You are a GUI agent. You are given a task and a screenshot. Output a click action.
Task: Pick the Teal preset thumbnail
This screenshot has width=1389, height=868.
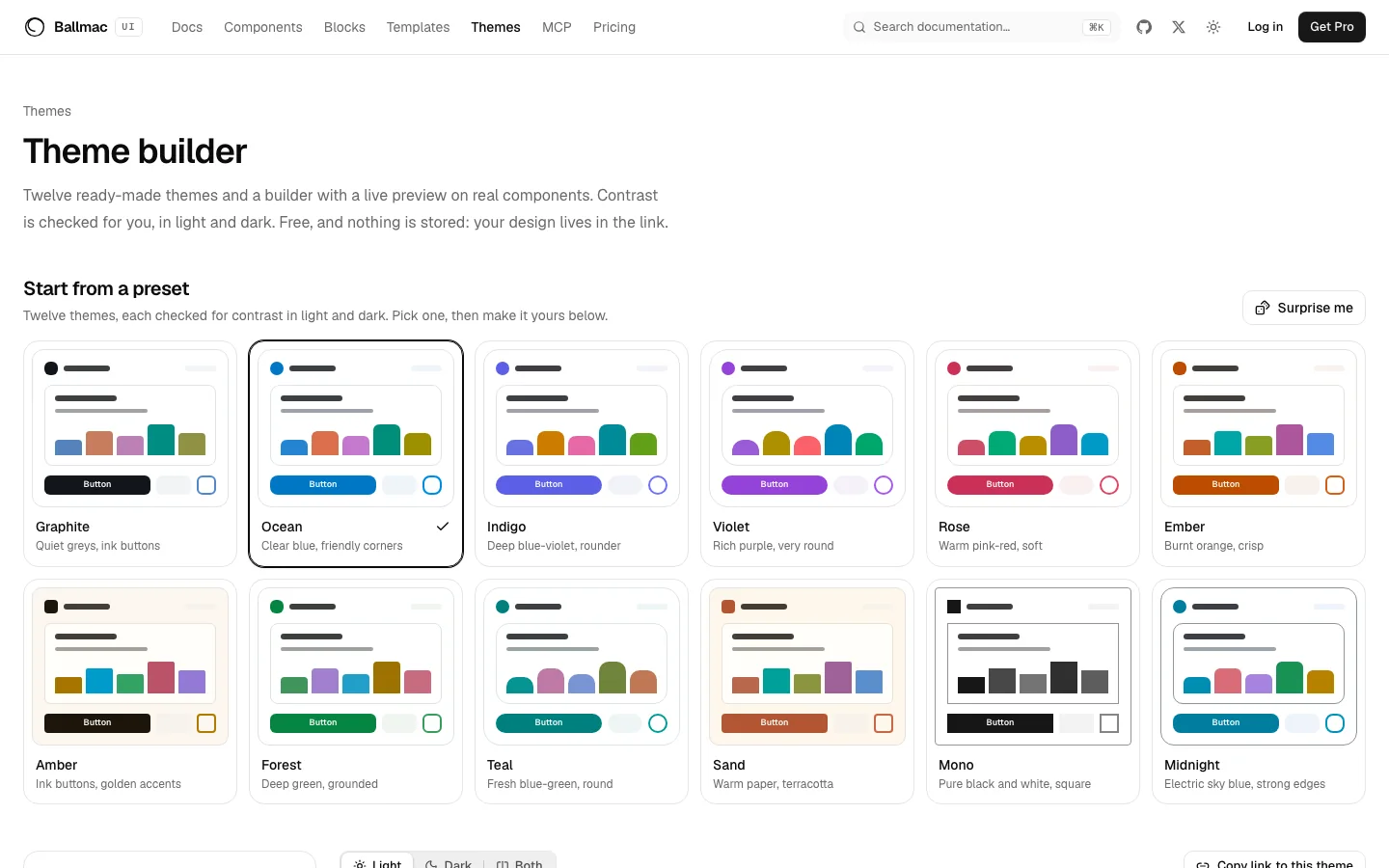click(x=582, y=666)
